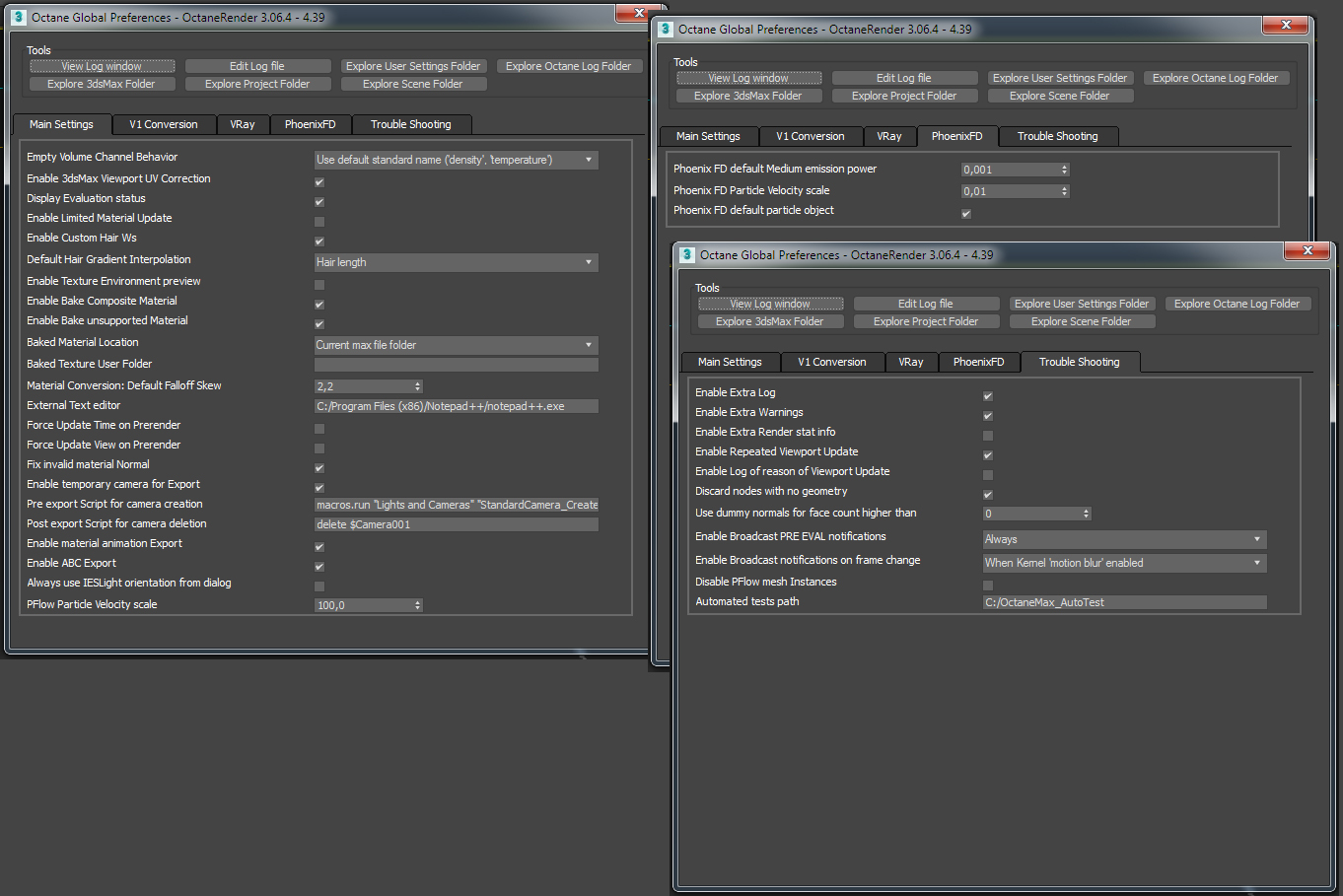1343x896 pixels.
Task: Uncheck the Enable ABC Export checkbox
Action: (x=319, y=567)
